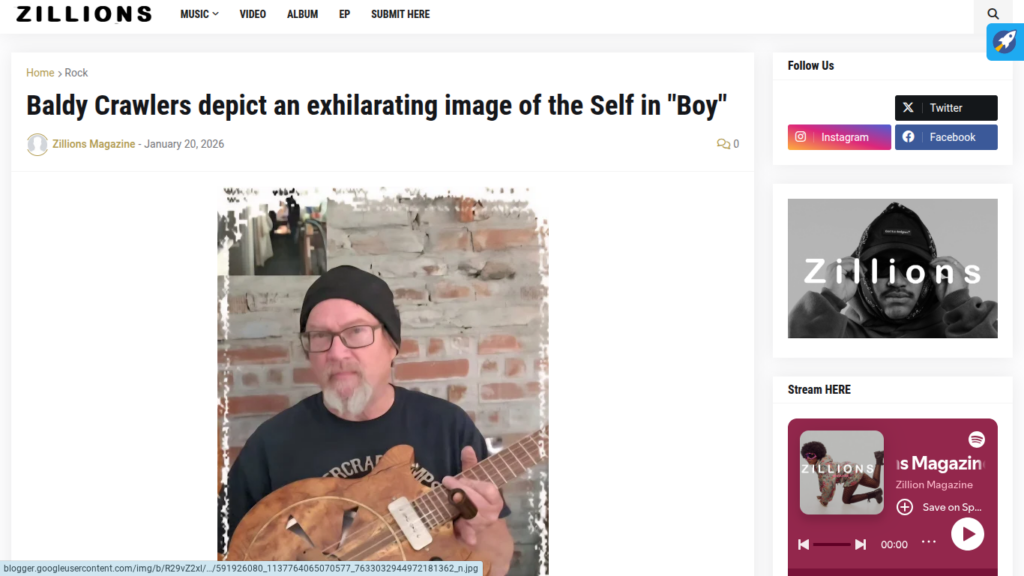Image resolution: width=1024 pixels, height=576 pixels.
Task: Click the Spotify logo in the player
Action: (x=976, y=440)
